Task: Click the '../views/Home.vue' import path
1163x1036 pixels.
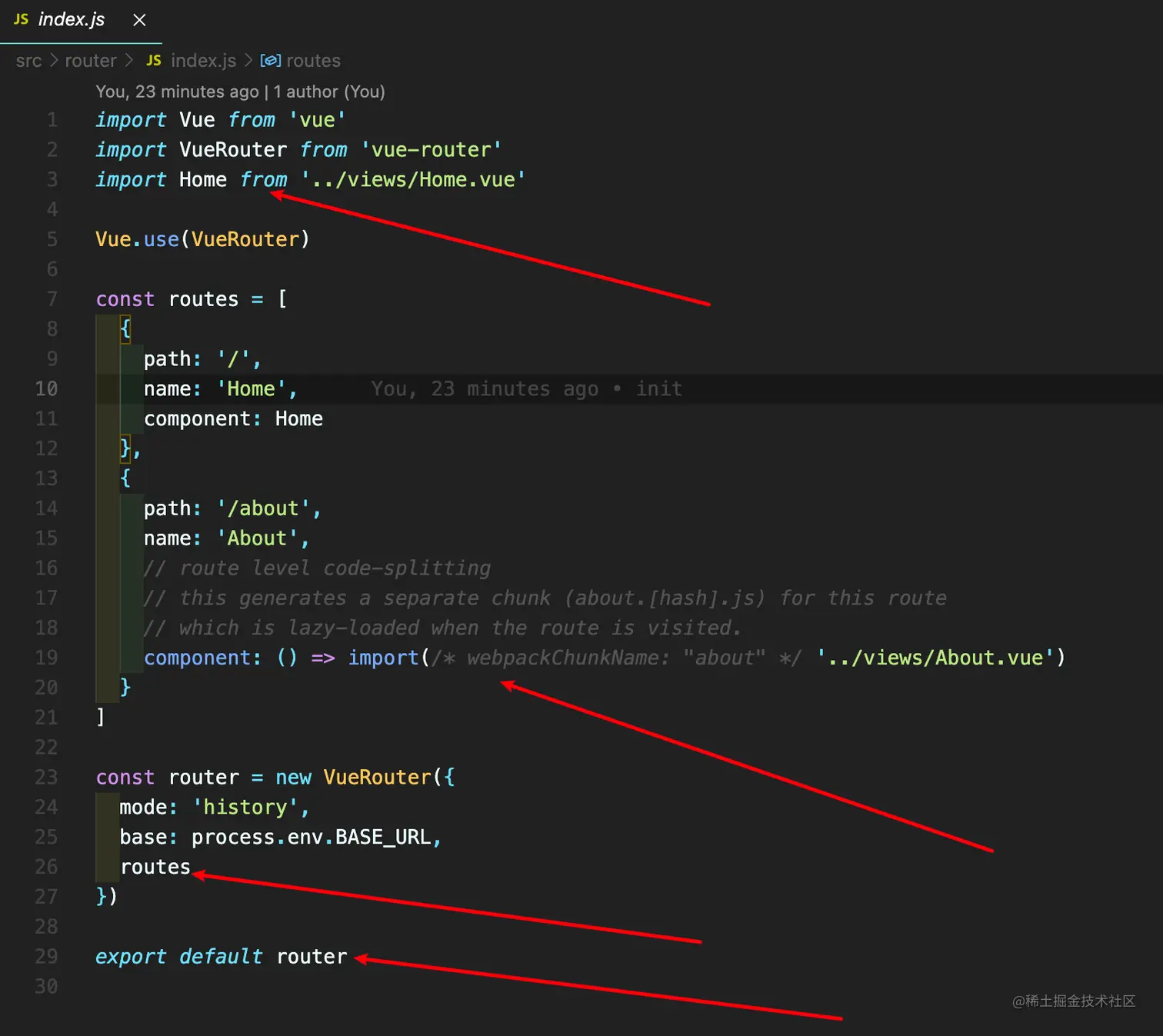Action: point(413,180)
